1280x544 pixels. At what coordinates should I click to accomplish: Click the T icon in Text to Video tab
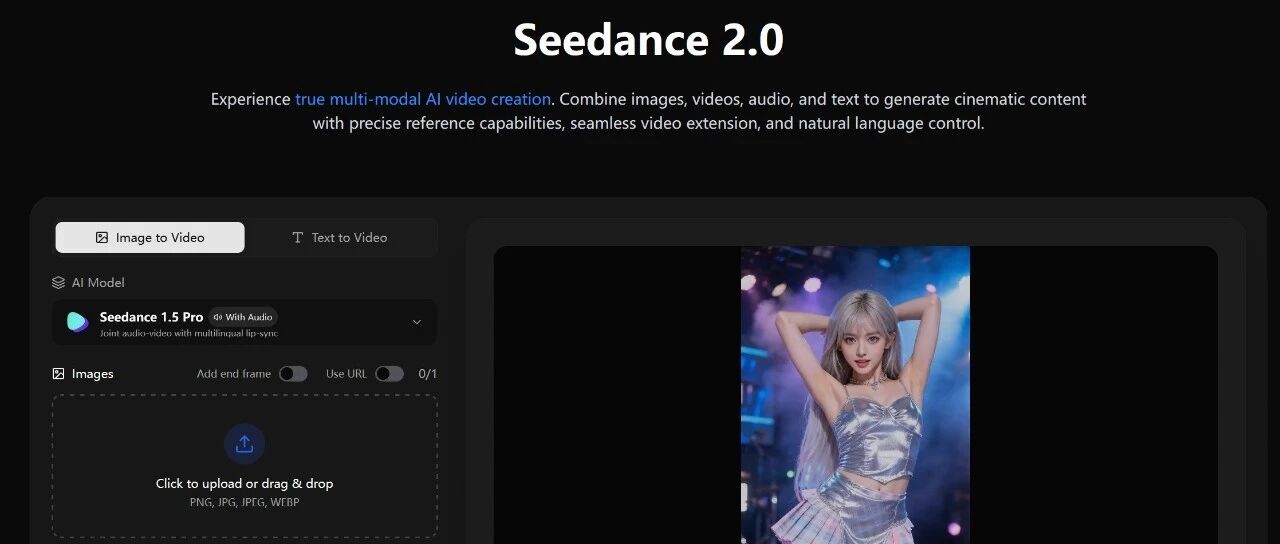[x=297, y=238]
